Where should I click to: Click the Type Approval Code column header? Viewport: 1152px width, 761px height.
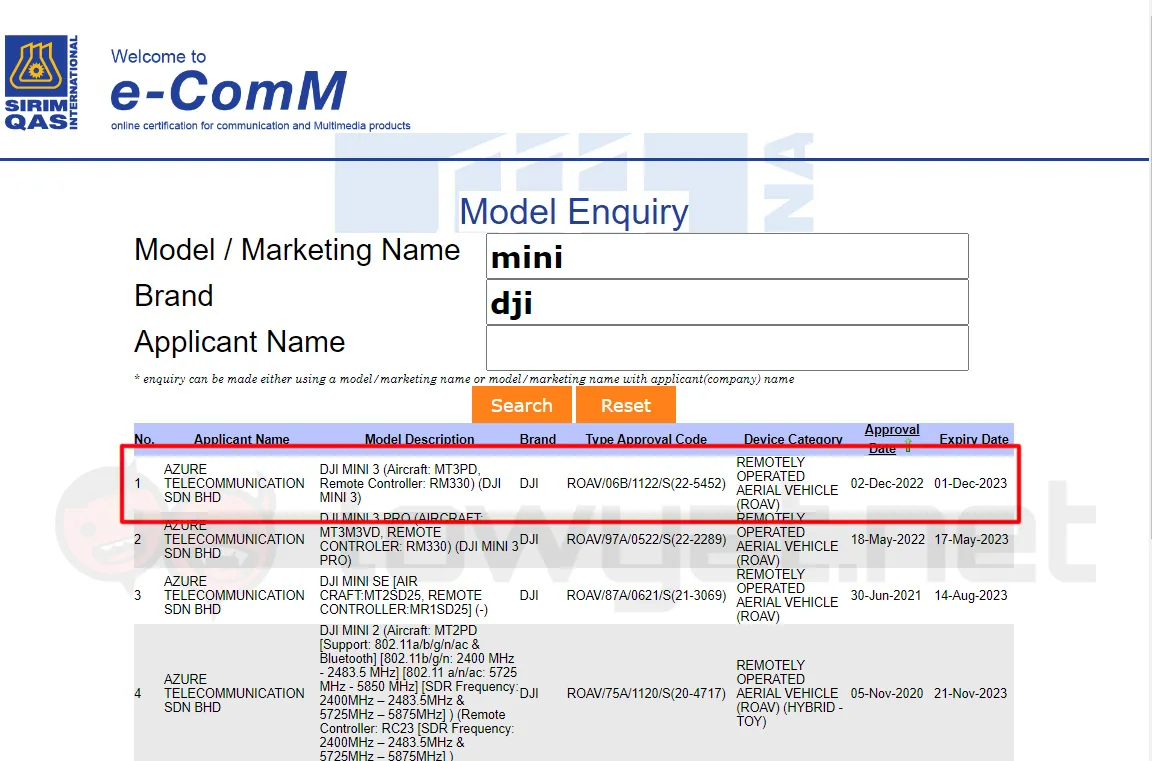646,439
